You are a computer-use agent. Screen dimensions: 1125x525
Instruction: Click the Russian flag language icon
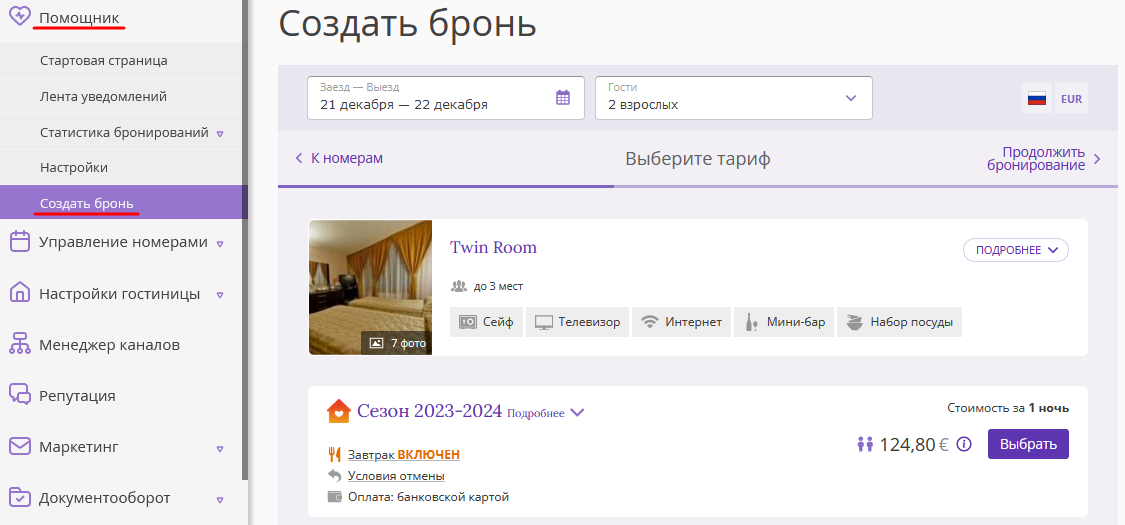(1037, 99)
